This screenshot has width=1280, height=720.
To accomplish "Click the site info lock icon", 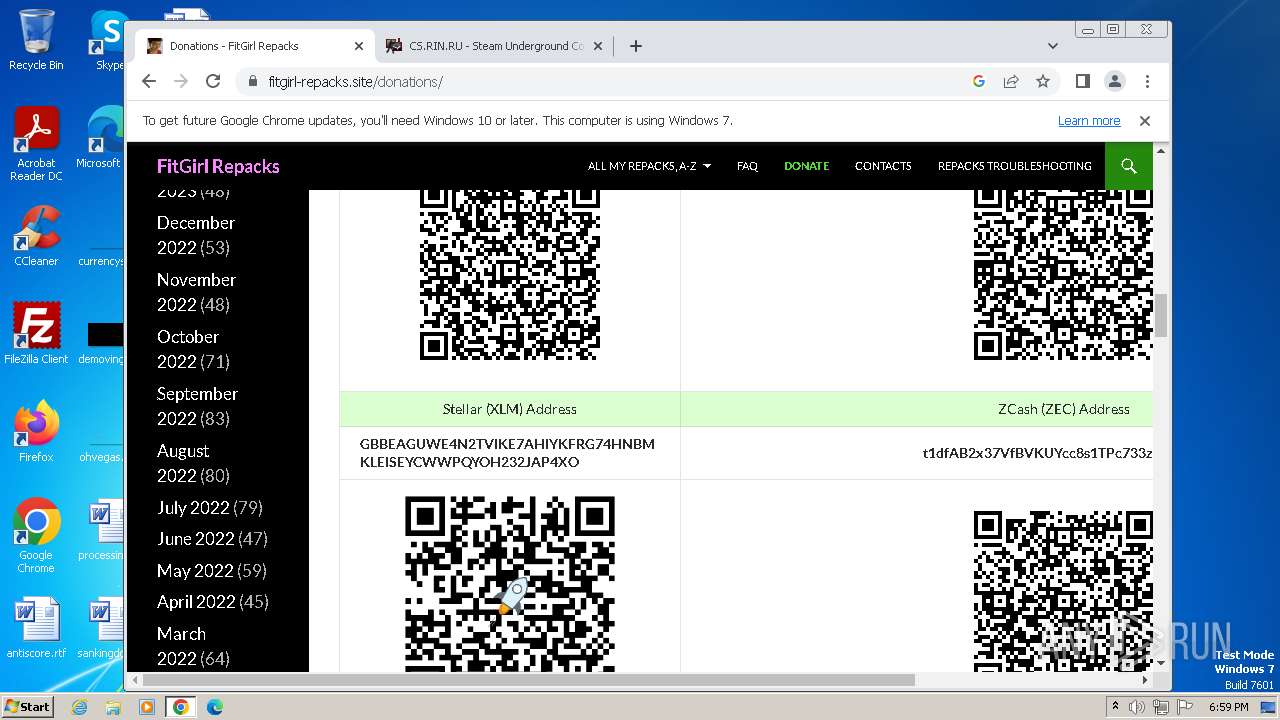I will (252, 82).
